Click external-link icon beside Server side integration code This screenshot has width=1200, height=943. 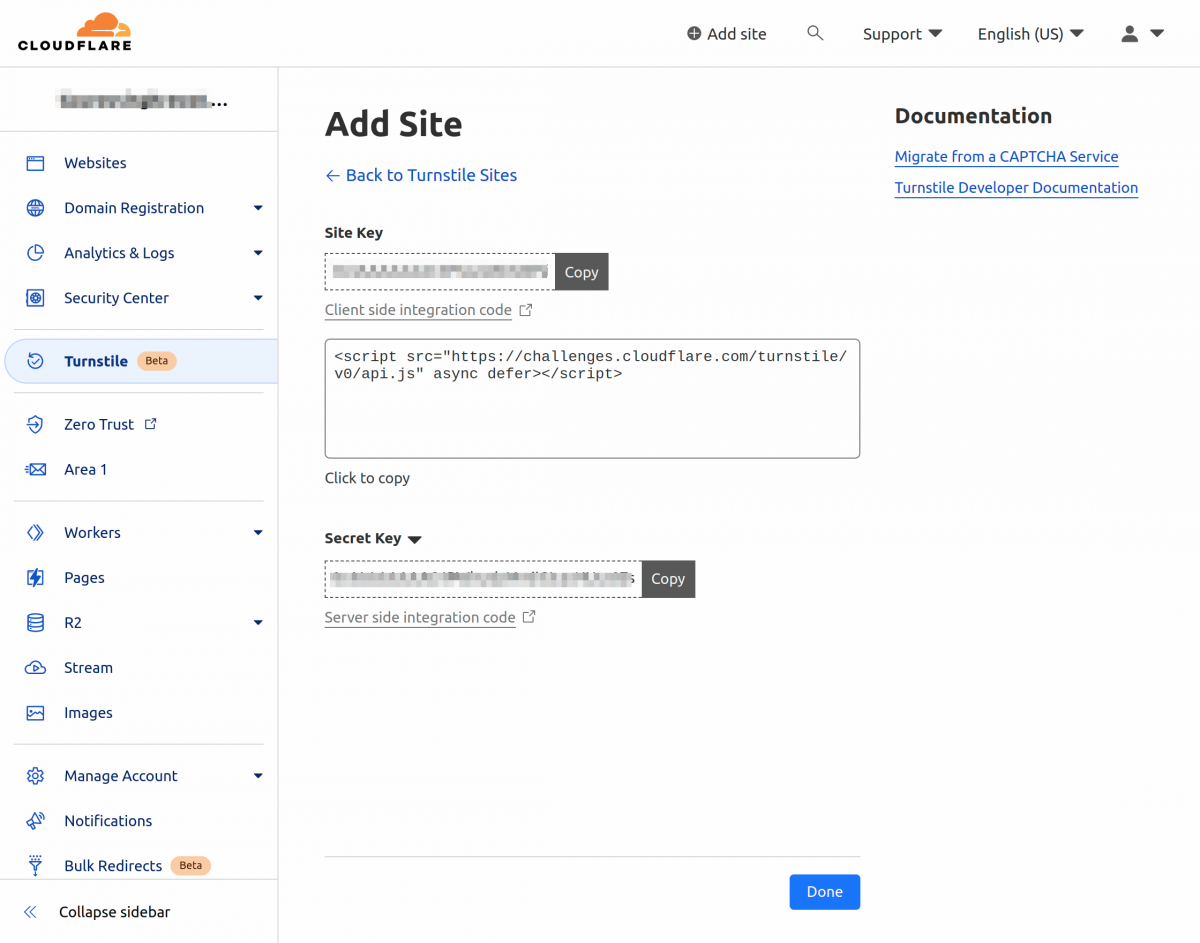click(529, 617)
